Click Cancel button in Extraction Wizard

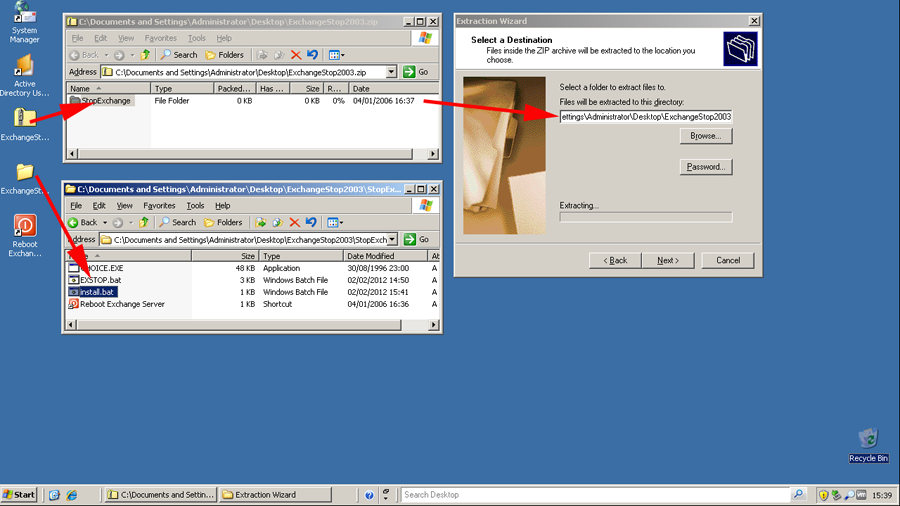[728, 260]
